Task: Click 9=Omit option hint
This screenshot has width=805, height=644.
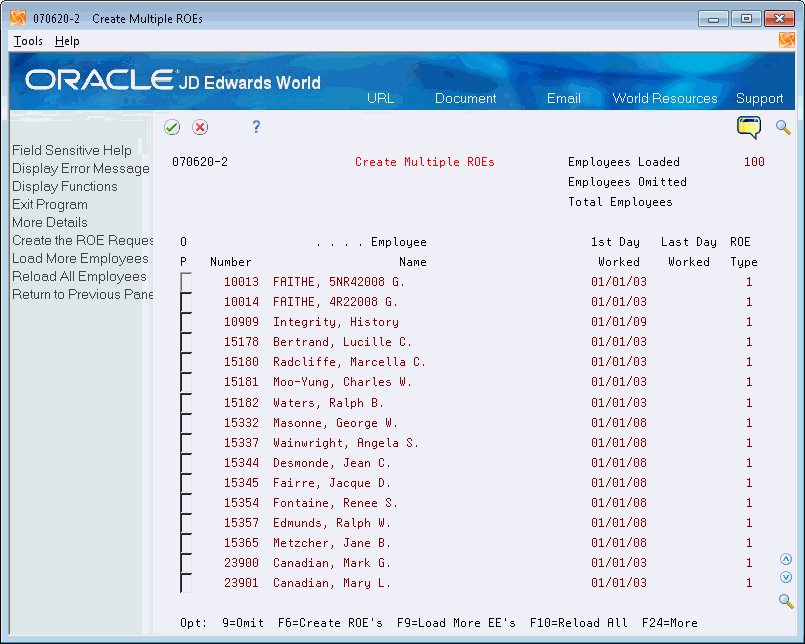Action: [243, 623]
